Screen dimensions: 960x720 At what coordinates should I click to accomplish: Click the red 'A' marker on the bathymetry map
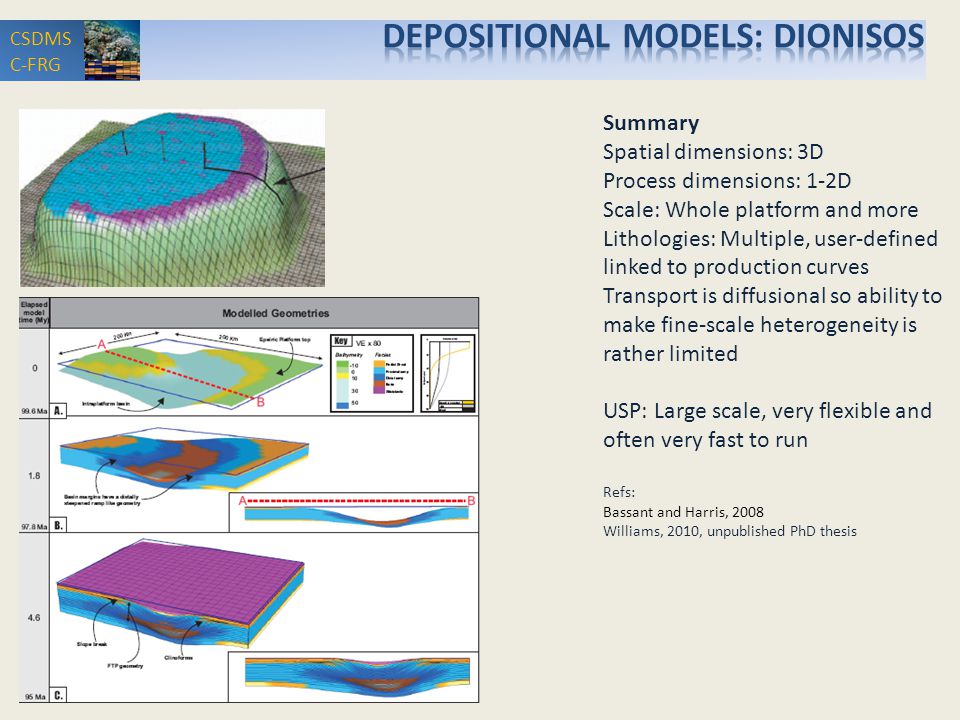[102, 345]
